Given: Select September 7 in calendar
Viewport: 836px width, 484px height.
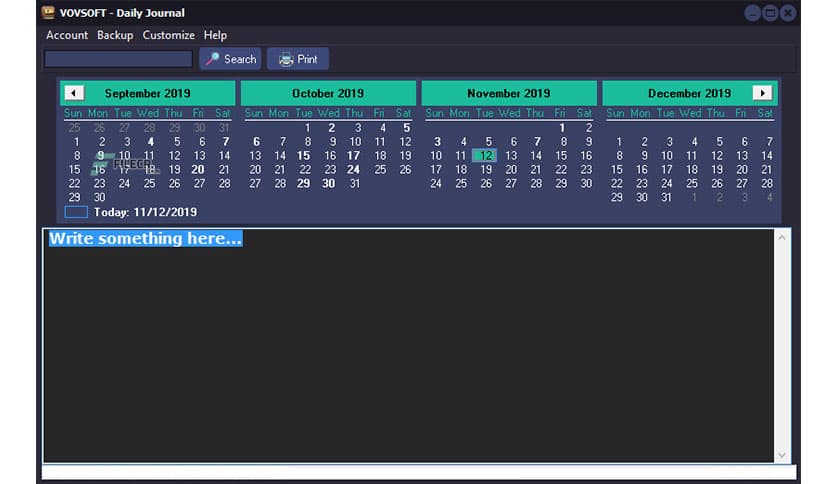Looking at the screenshot, I should click(x=226, y=142).
